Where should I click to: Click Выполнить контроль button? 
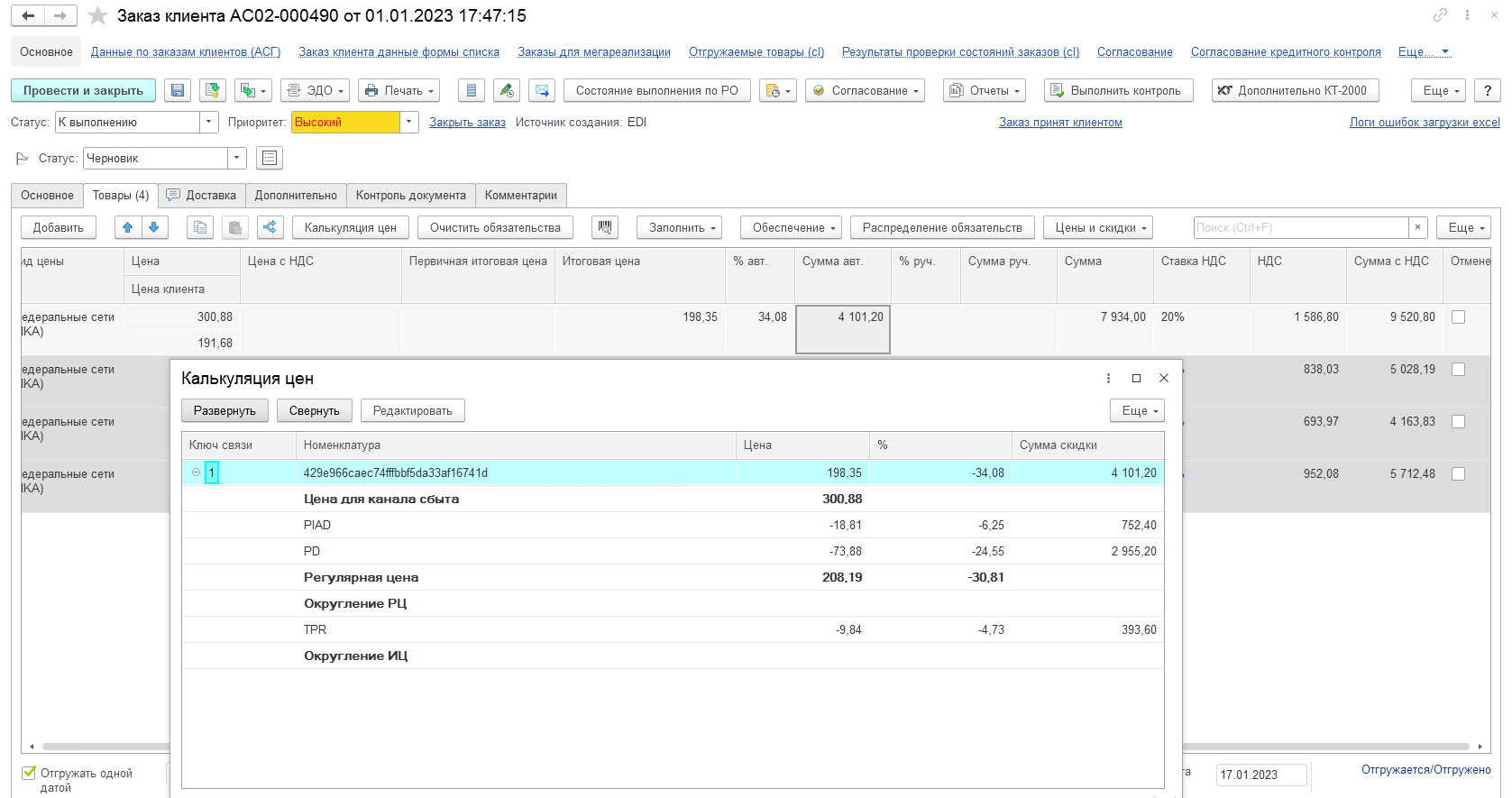[1119, 90]
